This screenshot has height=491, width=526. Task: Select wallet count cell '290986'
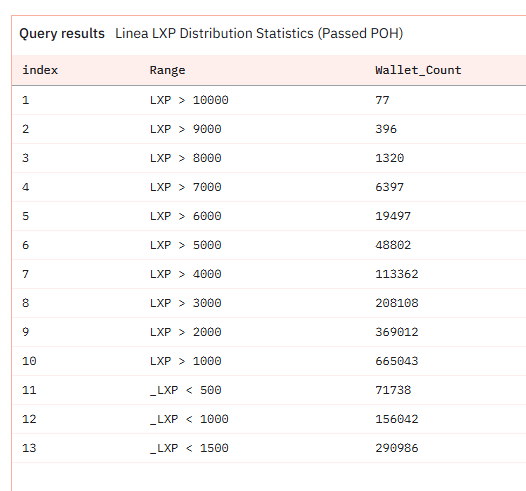pos(397,448)
